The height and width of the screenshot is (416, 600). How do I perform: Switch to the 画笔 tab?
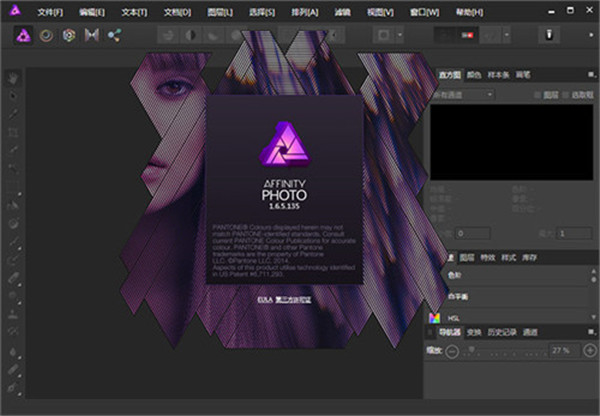(x=523, y=75)
